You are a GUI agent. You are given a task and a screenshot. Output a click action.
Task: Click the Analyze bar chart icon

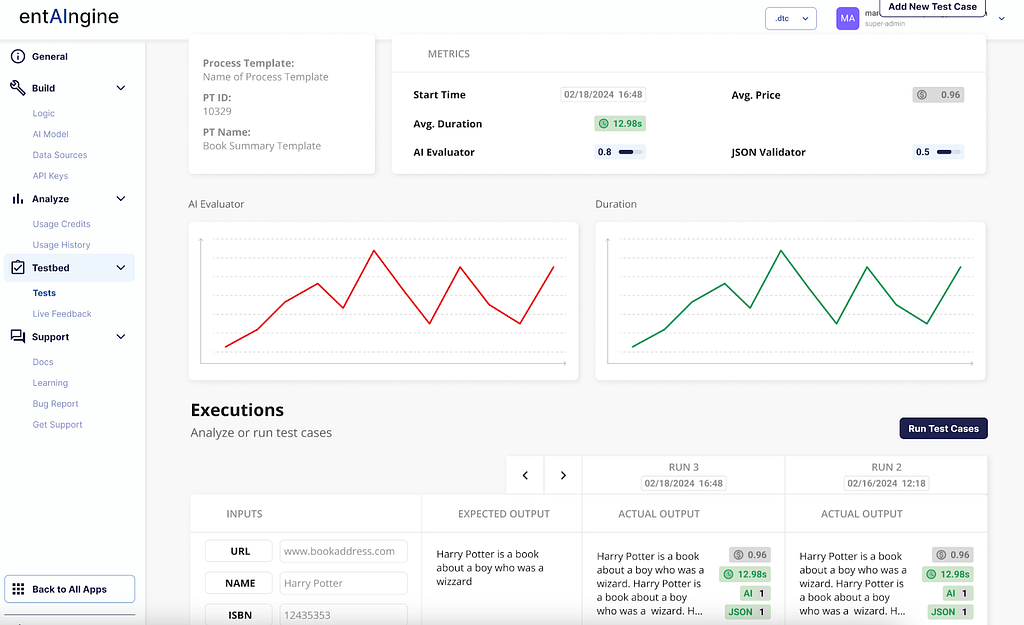[18, 199]
